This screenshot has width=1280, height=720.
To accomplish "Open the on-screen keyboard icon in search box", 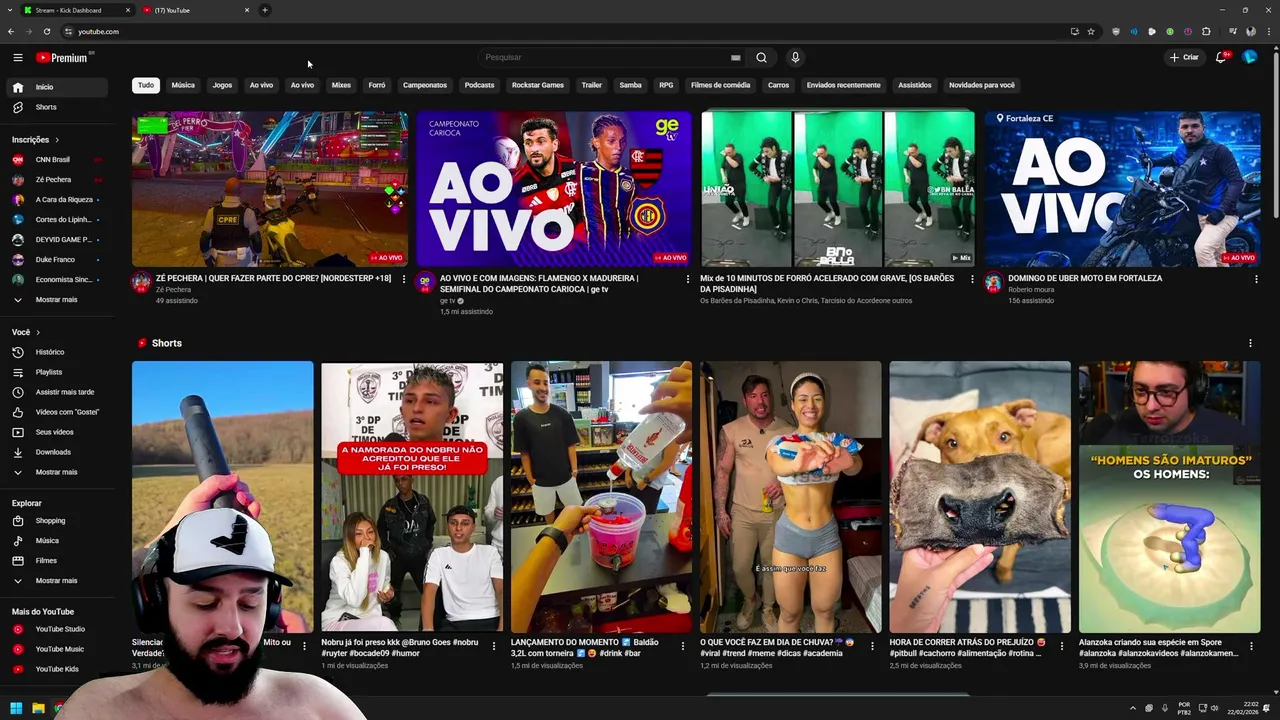I will tap(735, 57).
